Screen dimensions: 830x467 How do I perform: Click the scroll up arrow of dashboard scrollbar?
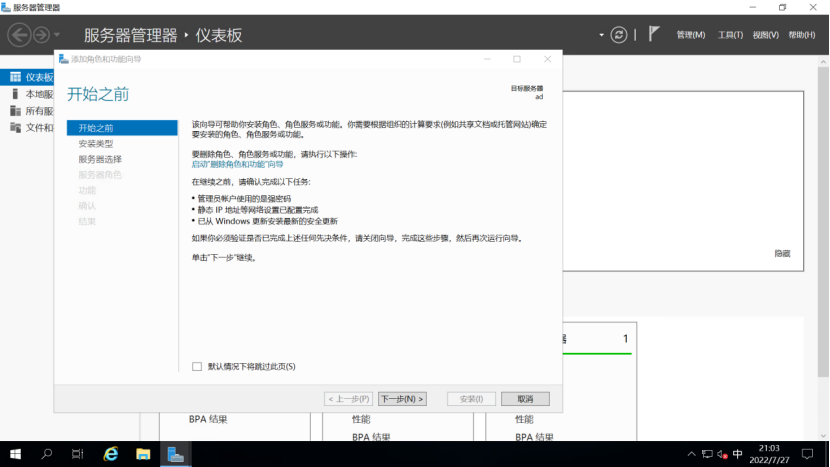(823, 62)
